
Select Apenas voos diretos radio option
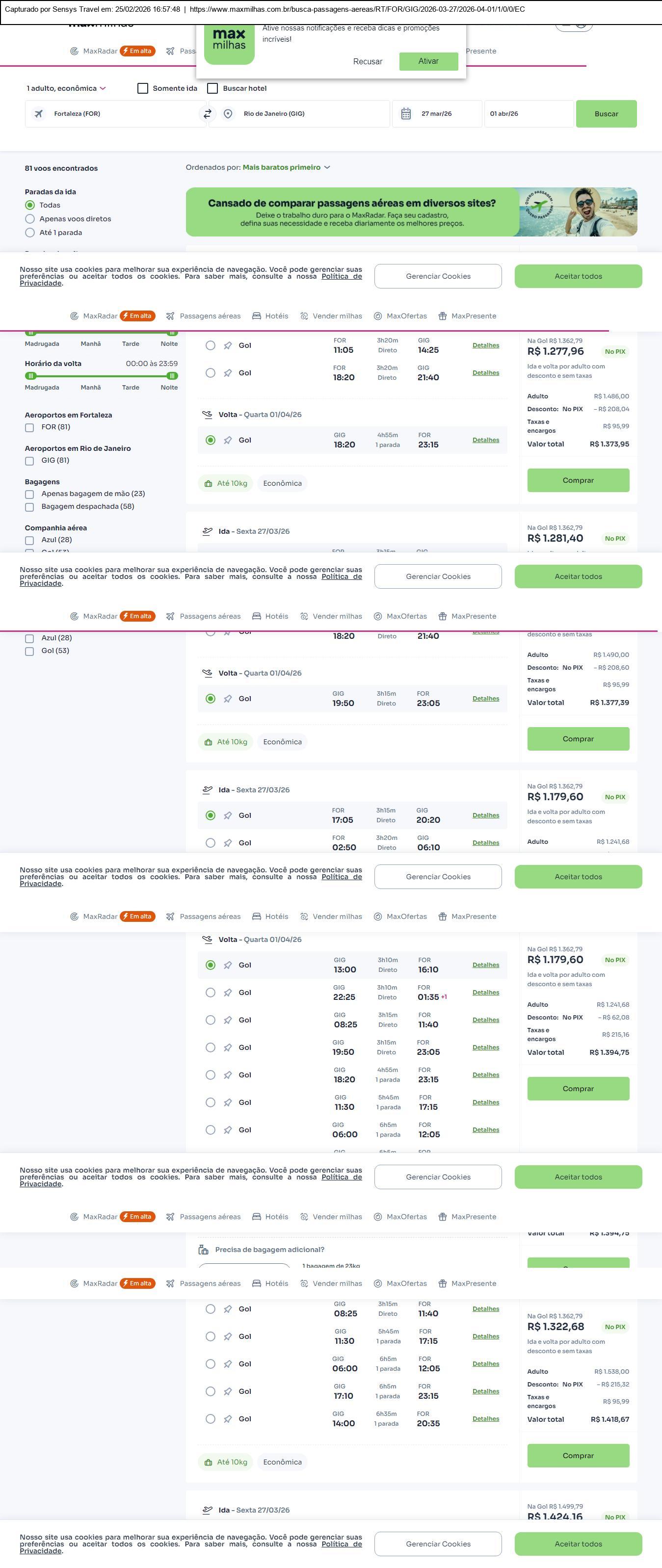point(30,219)
